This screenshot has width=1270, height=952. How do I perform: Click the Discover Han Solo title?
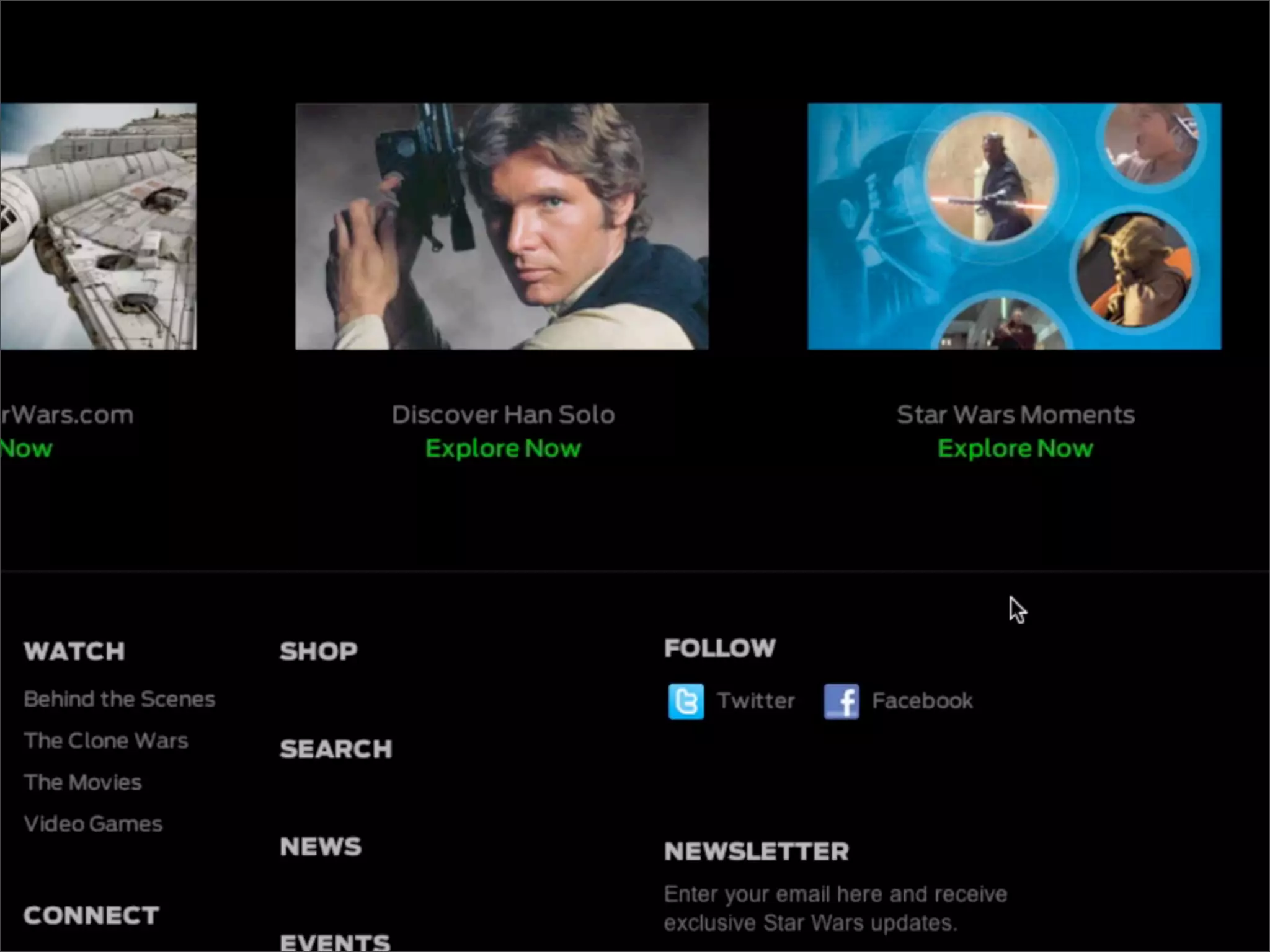tap(503, 415)
